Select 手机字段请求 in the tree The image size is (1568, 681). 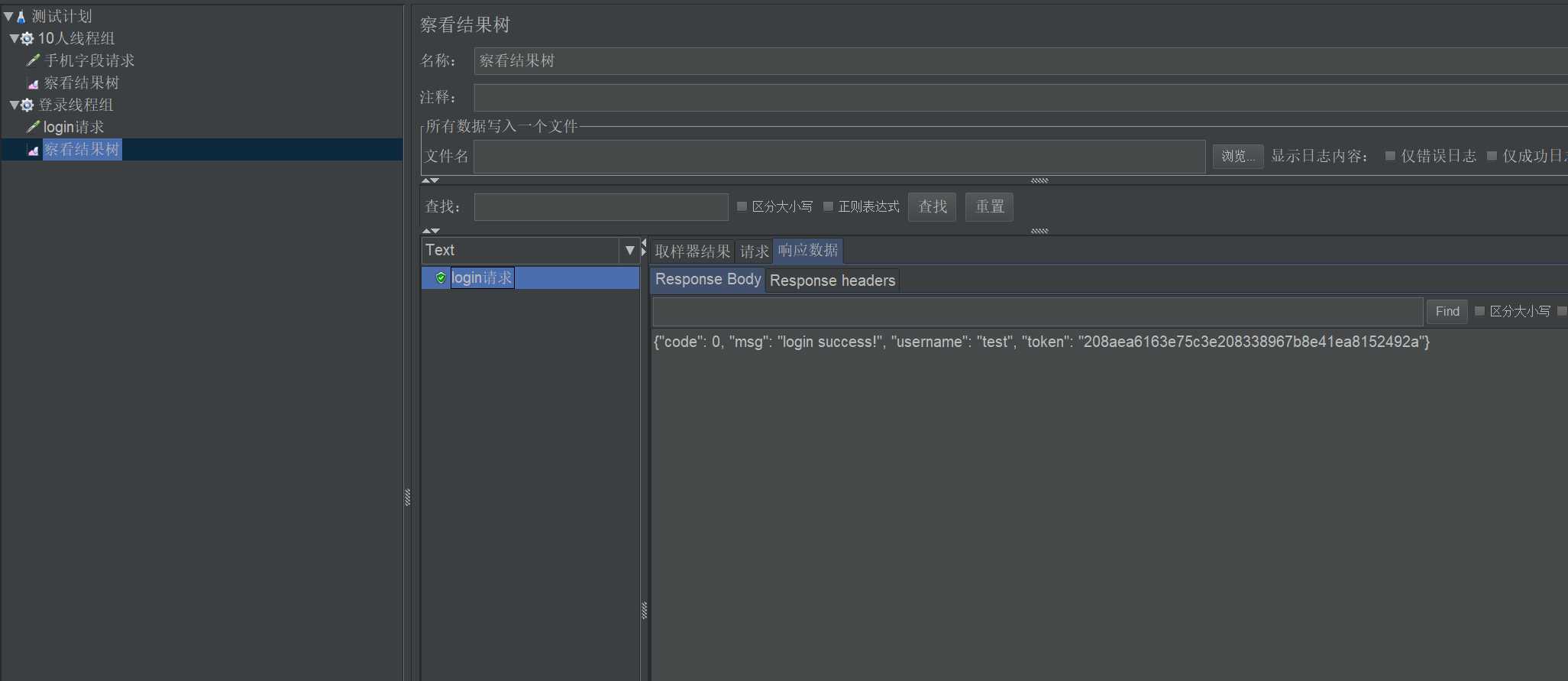pos(89,60)
